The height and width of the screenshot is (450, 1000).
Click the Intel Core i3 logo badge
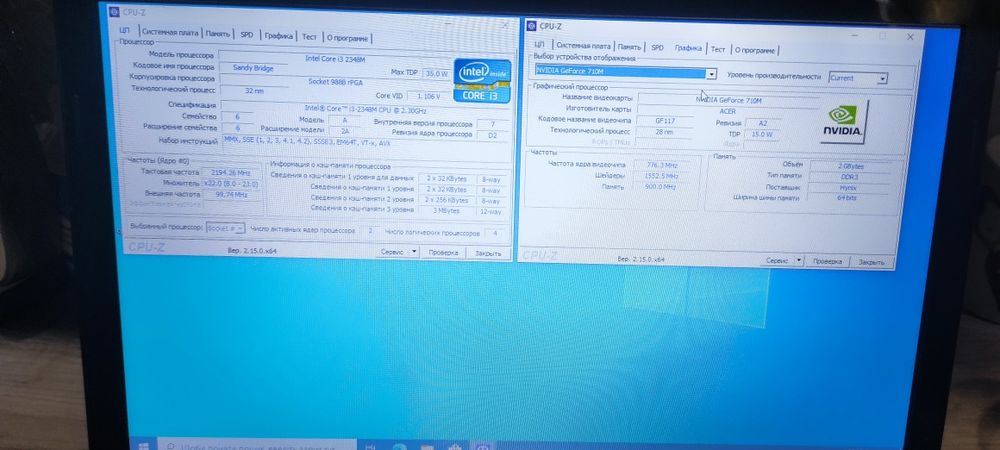[x=482, y=80]
